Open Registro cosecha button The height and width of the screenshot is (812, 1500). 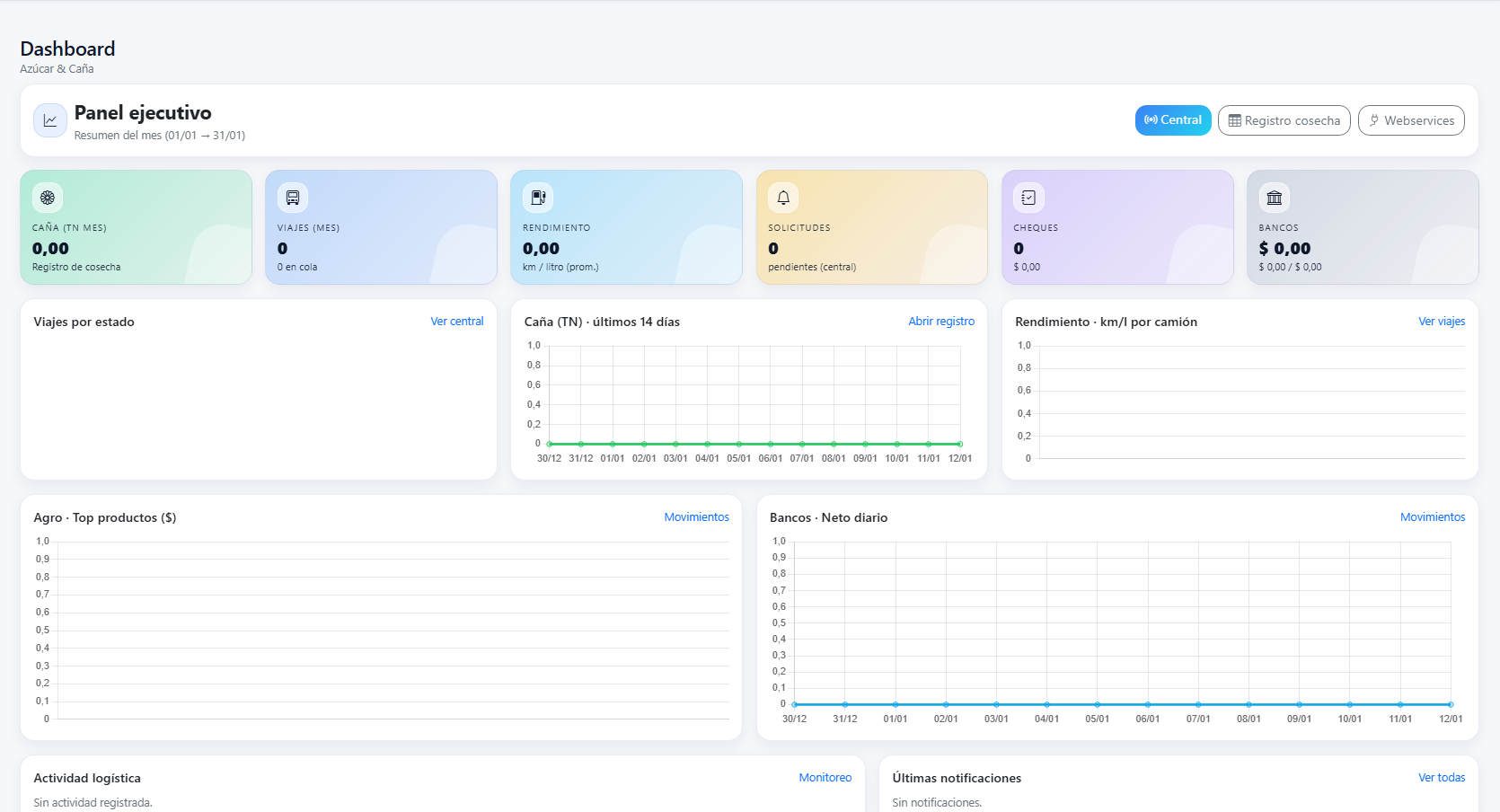click(1284, 120)
